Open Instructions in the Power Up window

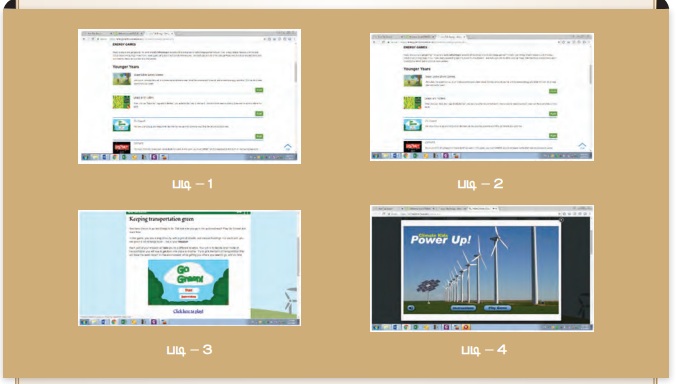[x=463, y=308]
